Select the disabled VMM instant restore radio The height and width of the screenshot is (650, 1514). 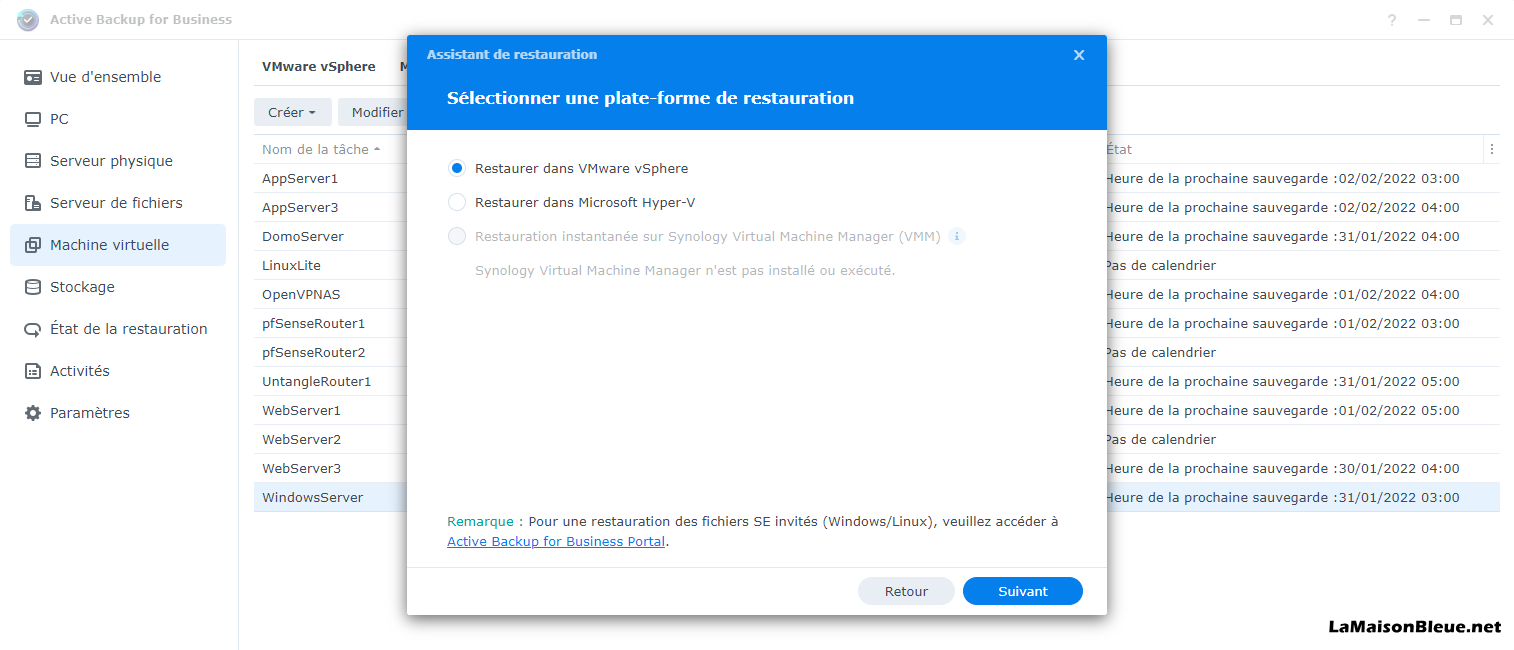(x=457, y=237)
